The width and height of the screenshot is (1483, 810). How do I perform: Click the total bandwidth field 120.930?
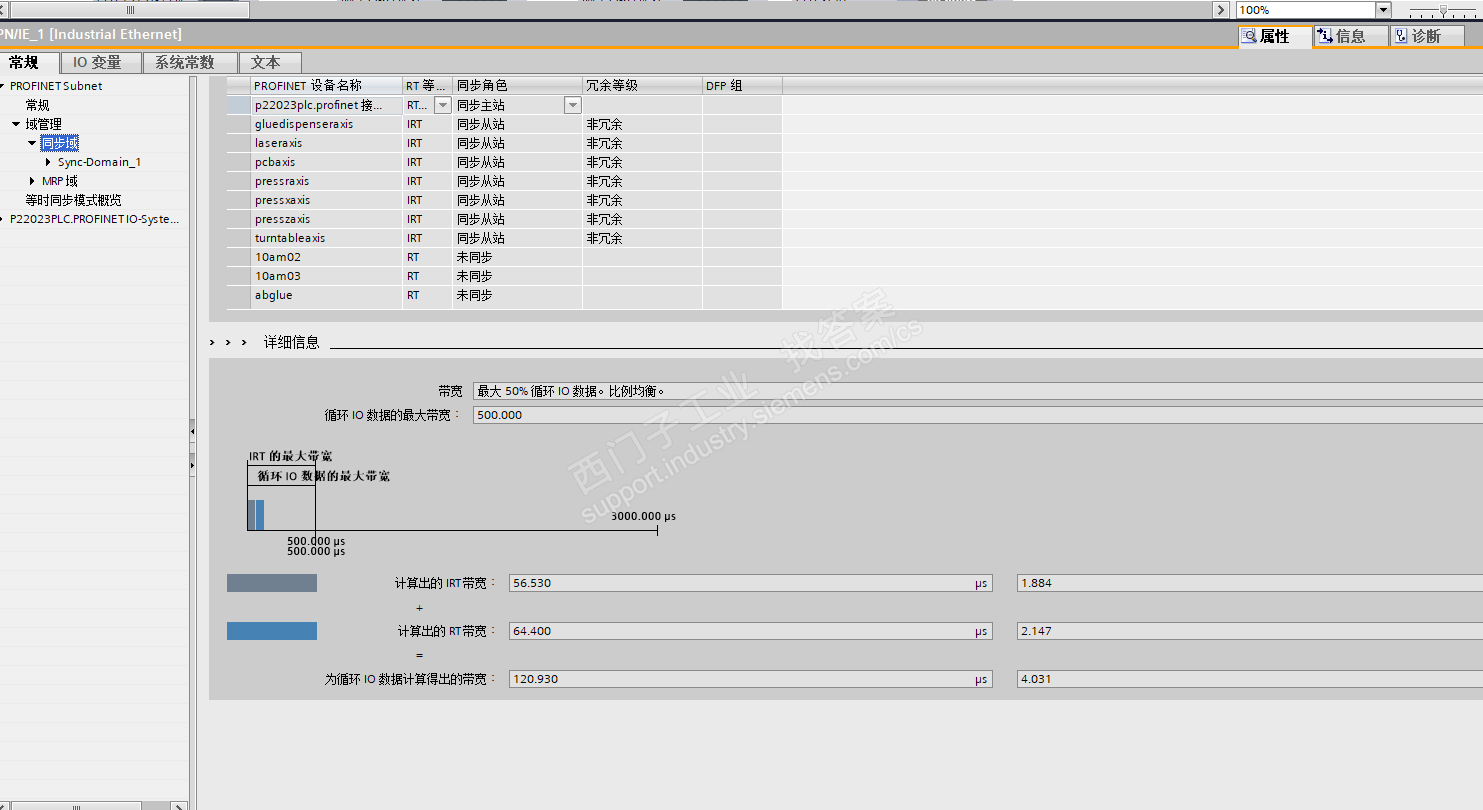(x=750, y=679)
